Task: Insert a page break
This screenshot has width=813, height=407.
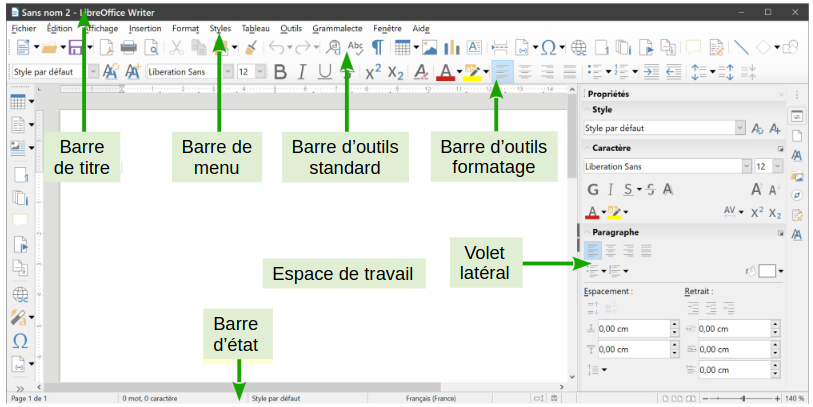Action: [500, 48]
